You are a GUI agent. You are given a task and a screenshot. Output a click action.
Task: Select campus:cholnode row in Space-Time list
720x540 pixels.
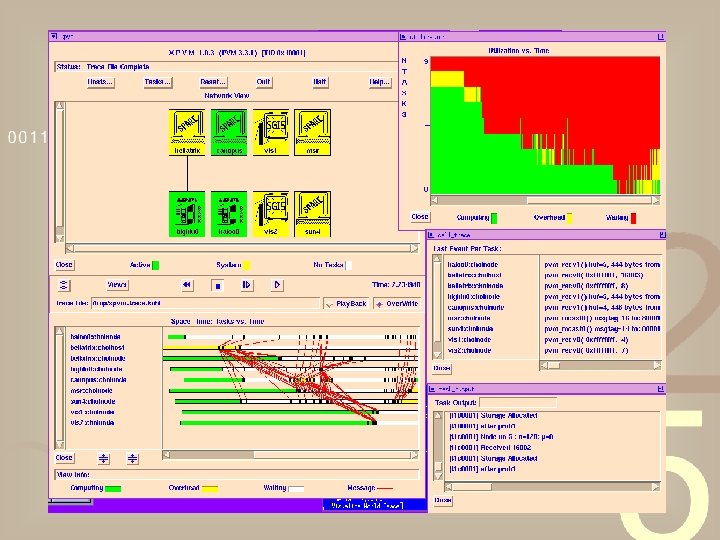98,380
